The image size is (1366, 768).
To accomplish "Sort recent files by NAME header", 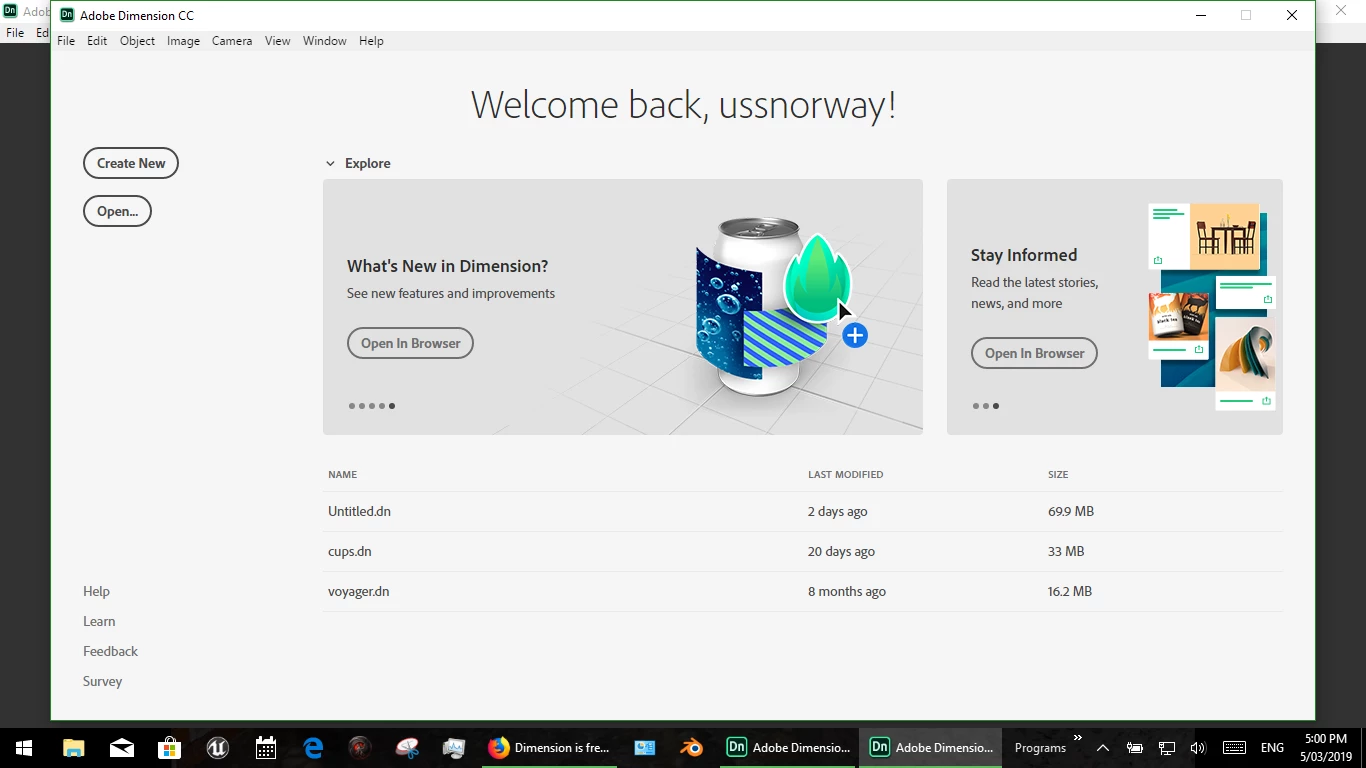I will [x=342, y=474].
